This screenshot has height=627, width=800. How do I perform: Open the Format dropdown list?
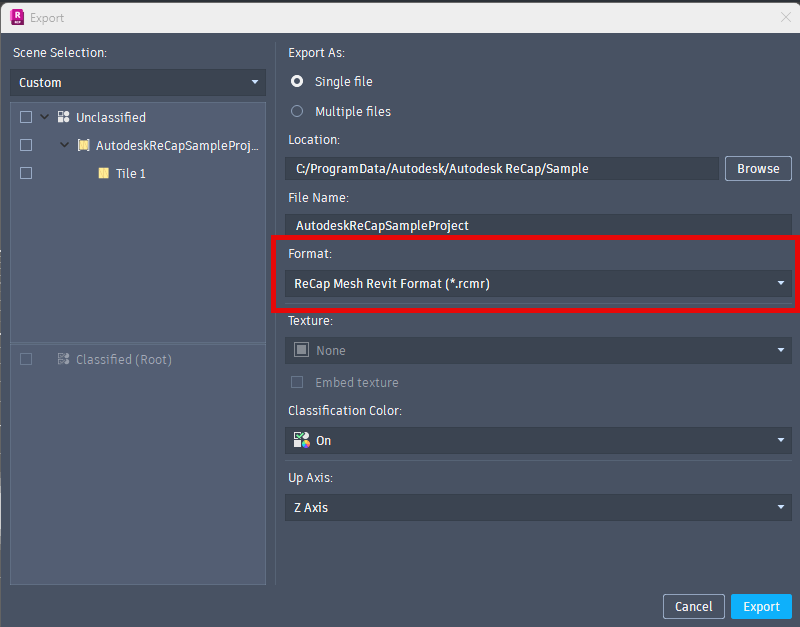[538, 284]
